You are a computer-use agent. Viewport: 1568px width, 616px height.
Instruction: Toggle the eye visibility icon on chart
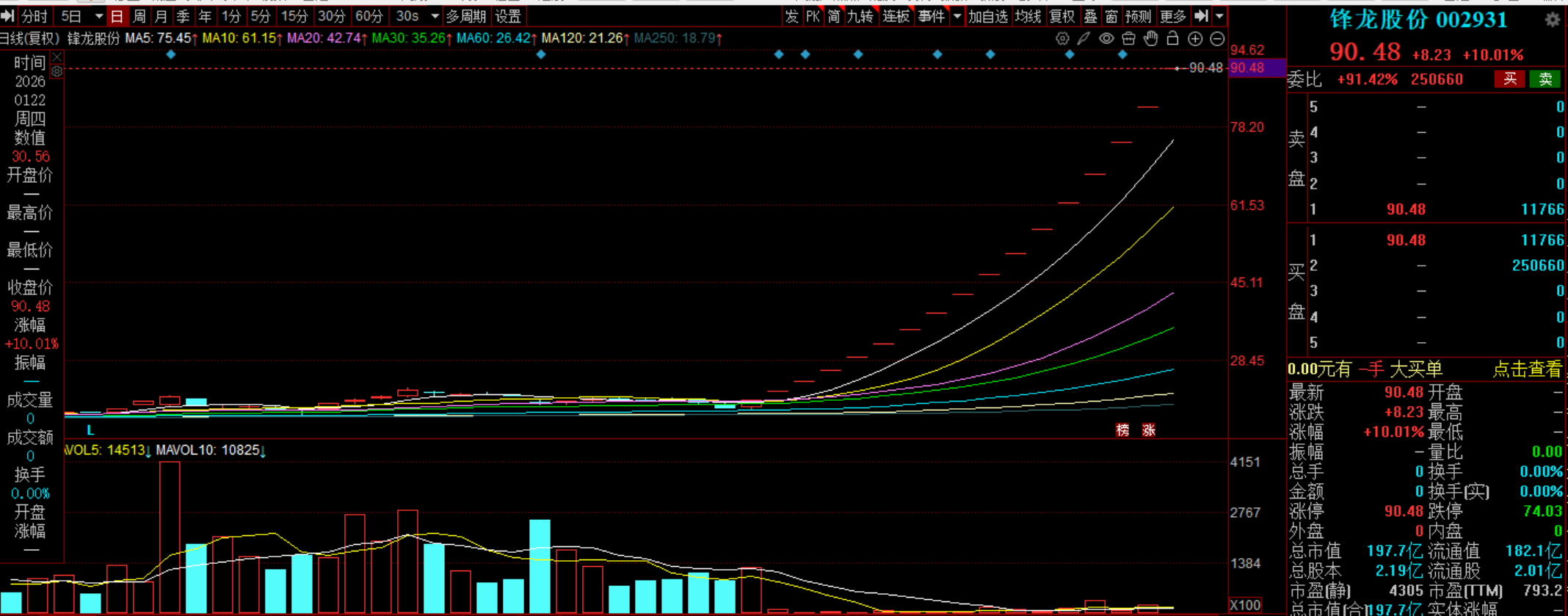(x=1106, y=39)
